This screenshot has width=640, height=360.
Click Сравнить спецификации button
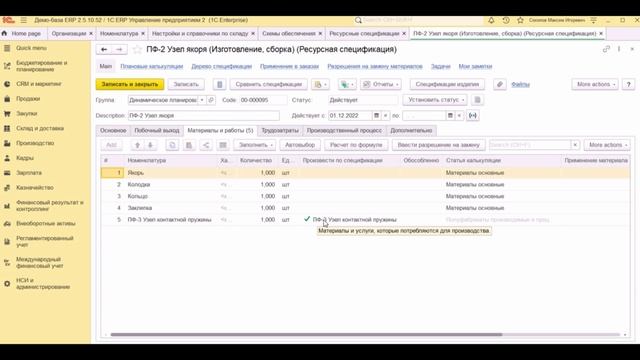click(269, 84)
